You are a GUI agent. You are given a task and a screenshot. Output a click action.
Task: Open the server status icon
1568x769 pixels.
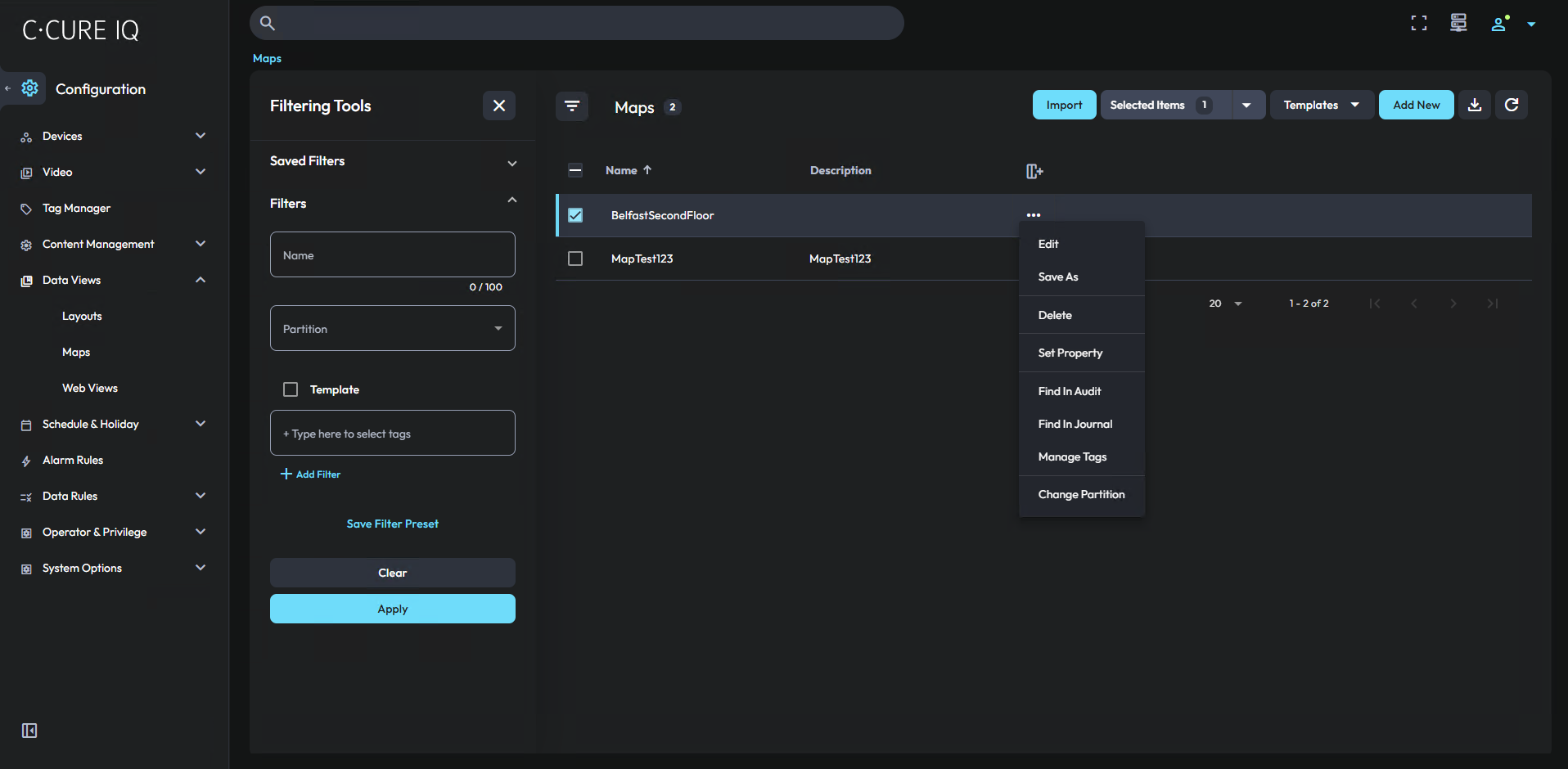tap(1458, 24)
